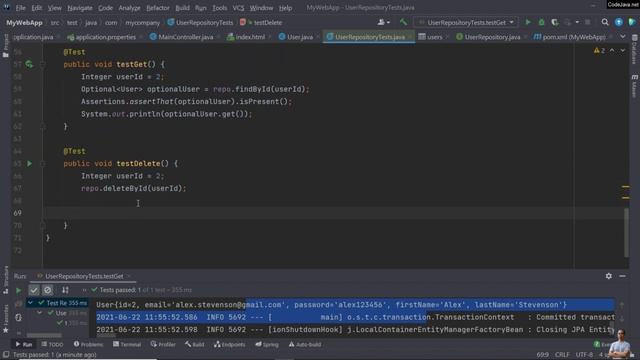Screen dimensions: 640x360
Task: Open the Favorites tool window stripe
Action: tap(5, 318)
